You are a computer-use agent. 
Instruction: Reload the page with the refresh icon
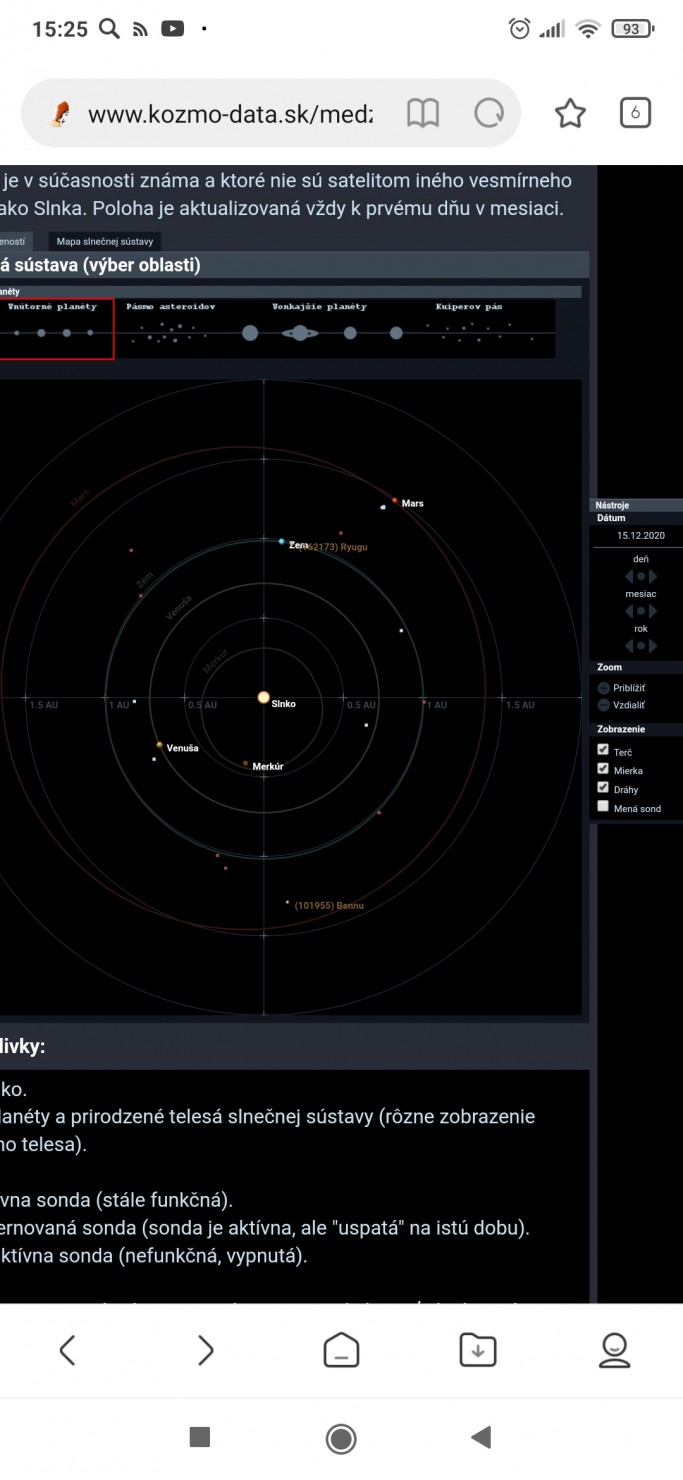click(x=489, y=114)
